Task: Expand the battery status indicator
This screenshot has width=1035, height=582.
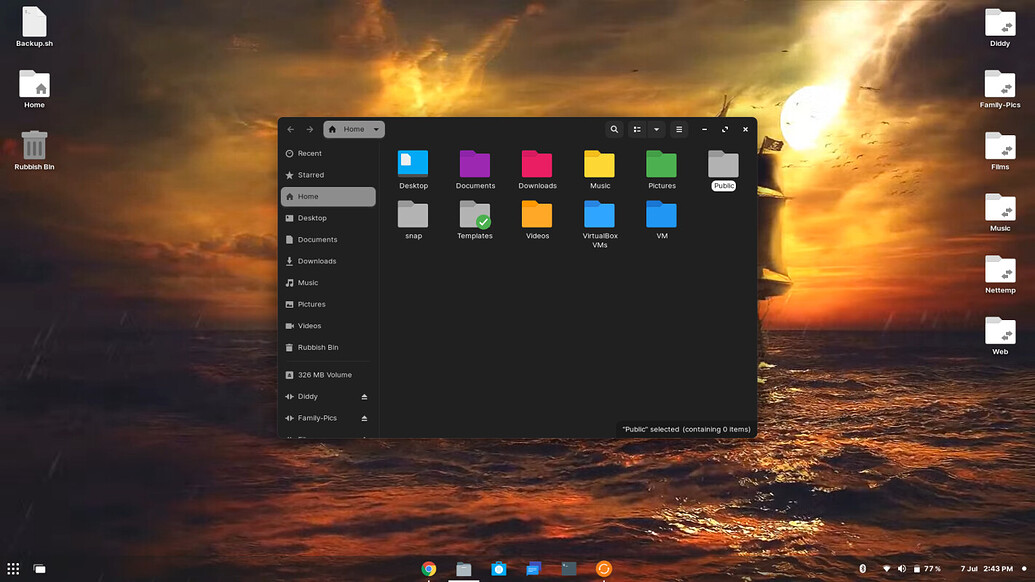Action: 916,568
